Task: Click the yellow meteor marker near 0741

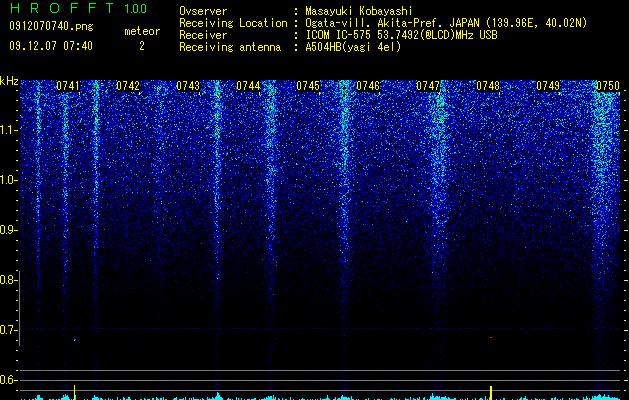Action: click(x=74, y=392)
